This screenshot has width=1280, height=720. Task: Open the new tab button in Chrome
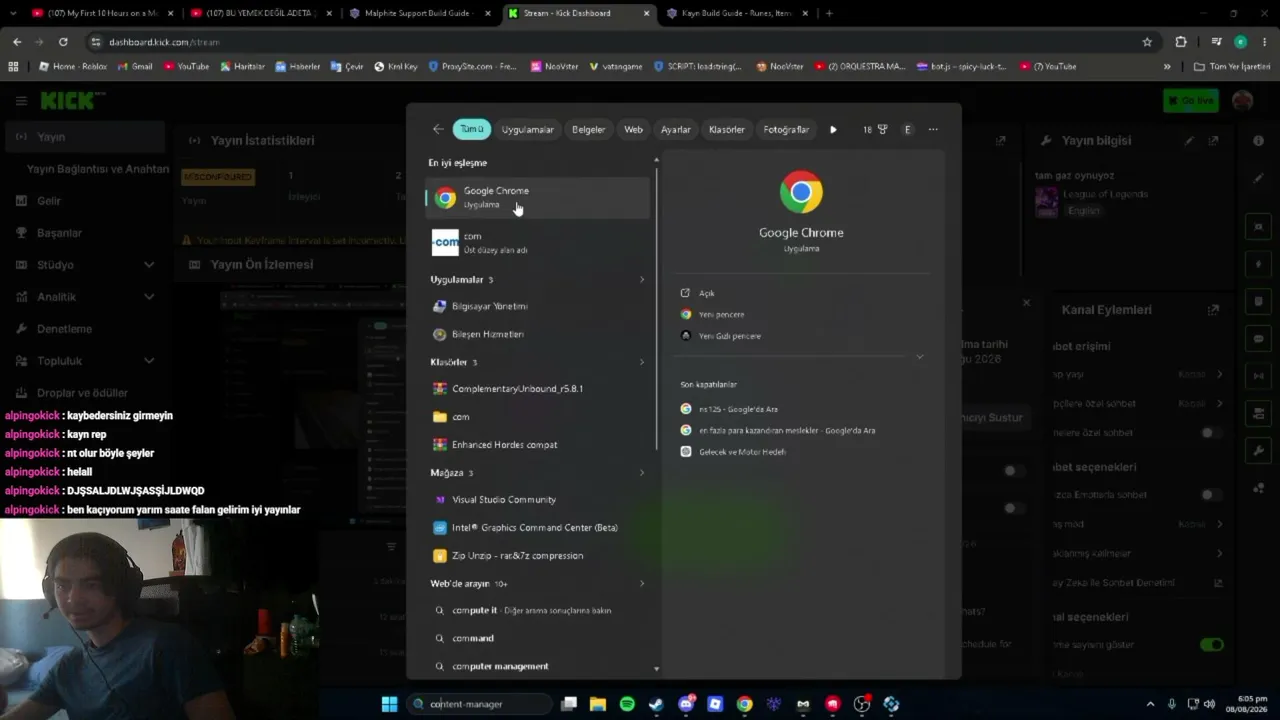(829, 13)
